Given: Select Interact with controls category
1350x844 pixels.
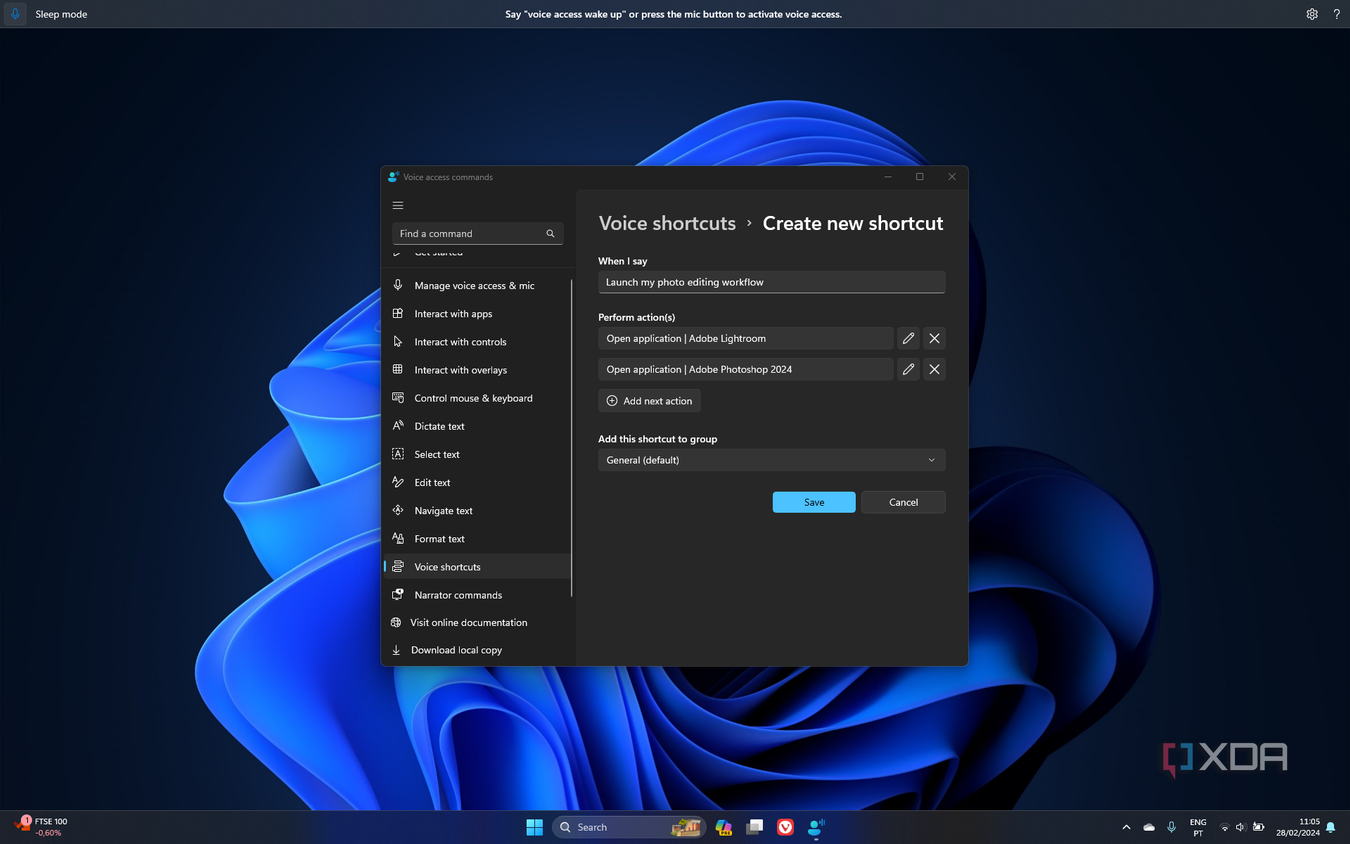Looking at the screenshot, I should tap(477, 342).
